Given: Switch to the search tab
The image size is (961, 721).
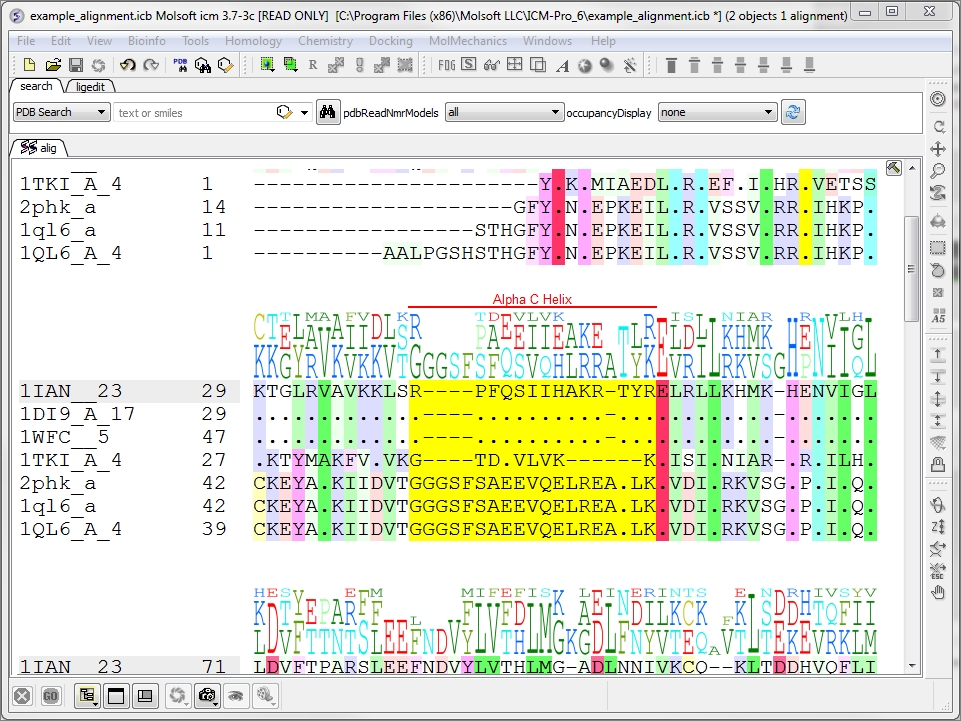Looking at the screenshot, I should [36, 86].
